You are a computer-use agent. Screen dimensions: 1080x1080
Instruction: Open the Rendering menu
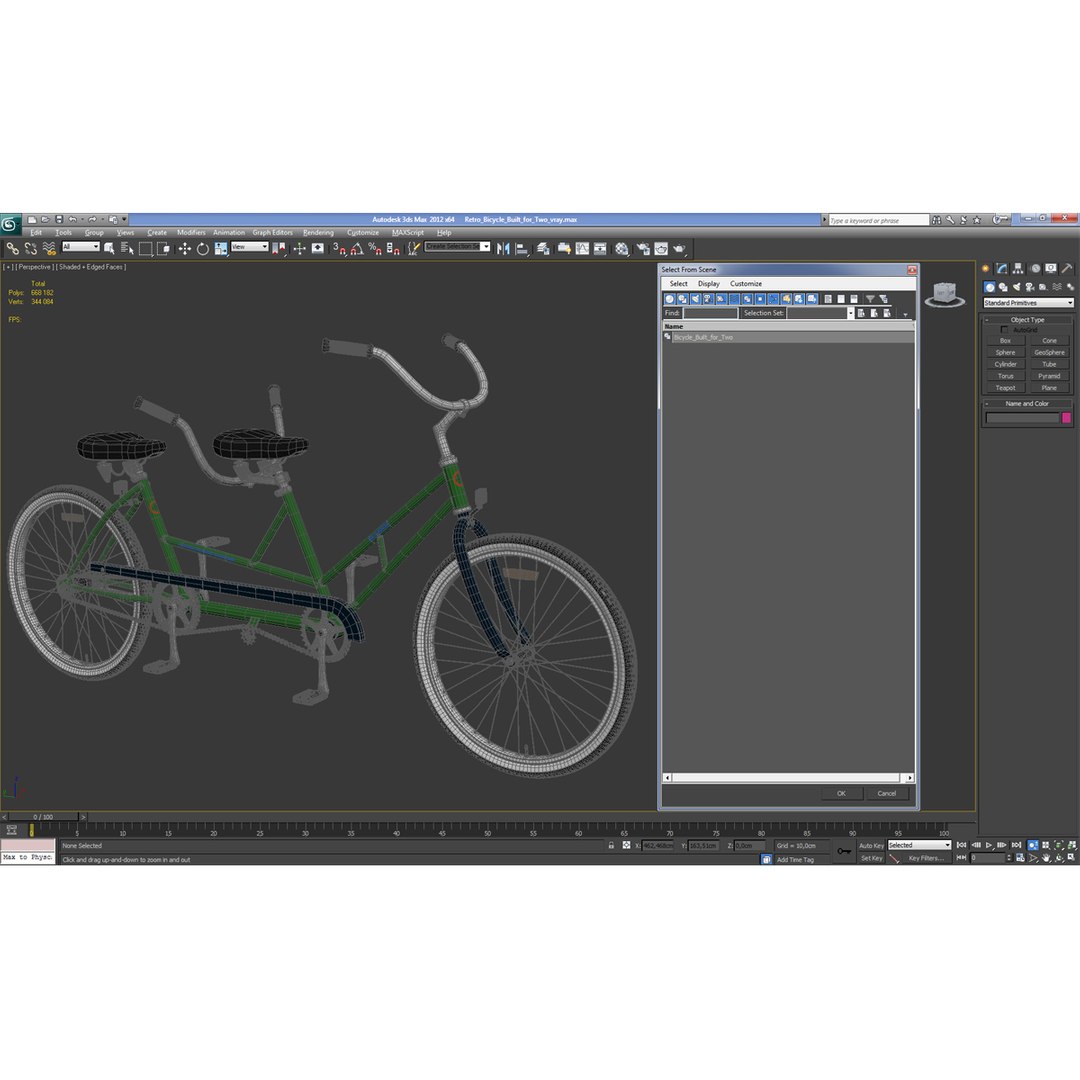coord(318,233)
